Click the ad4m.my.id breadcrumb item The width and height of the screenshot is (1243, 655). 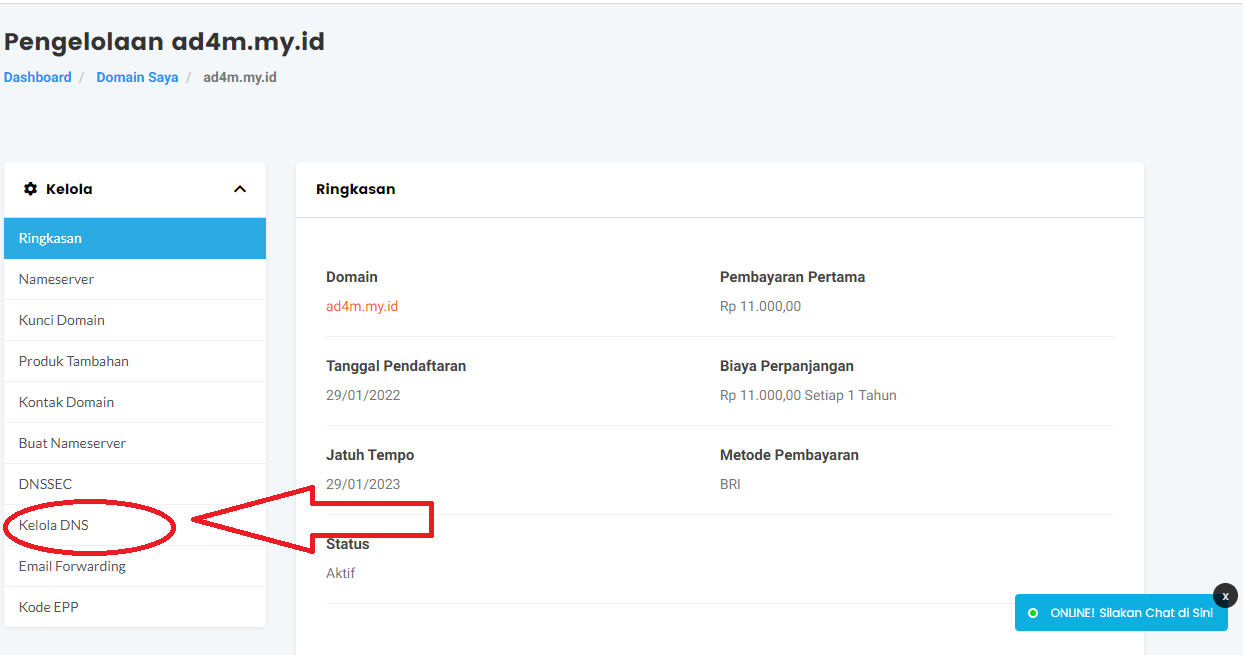(x=239, y=77)
